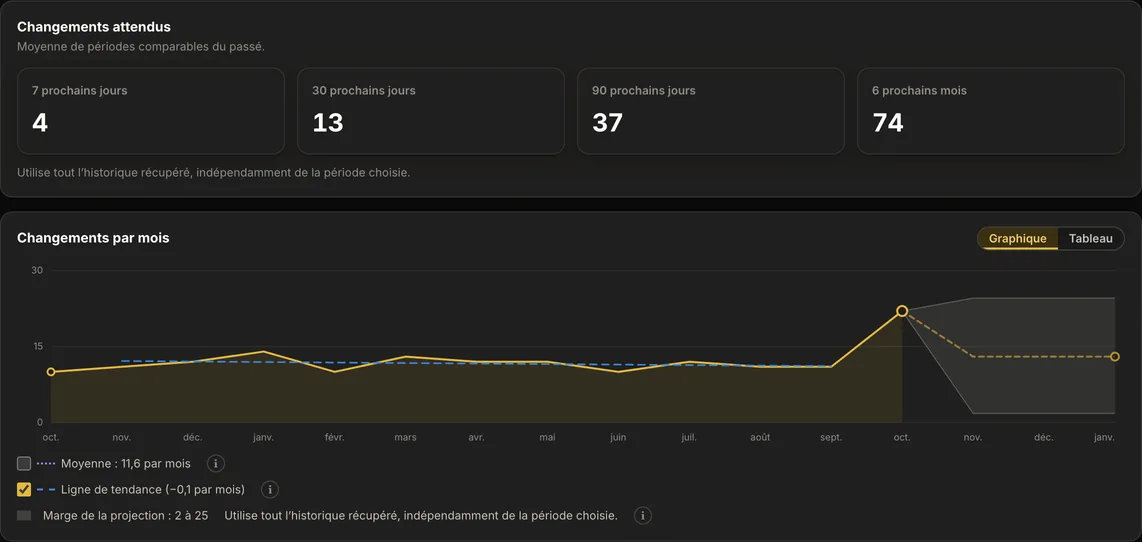Select the Graphique view tab
Screen dimensions: 1142x542
point(1017,238)
